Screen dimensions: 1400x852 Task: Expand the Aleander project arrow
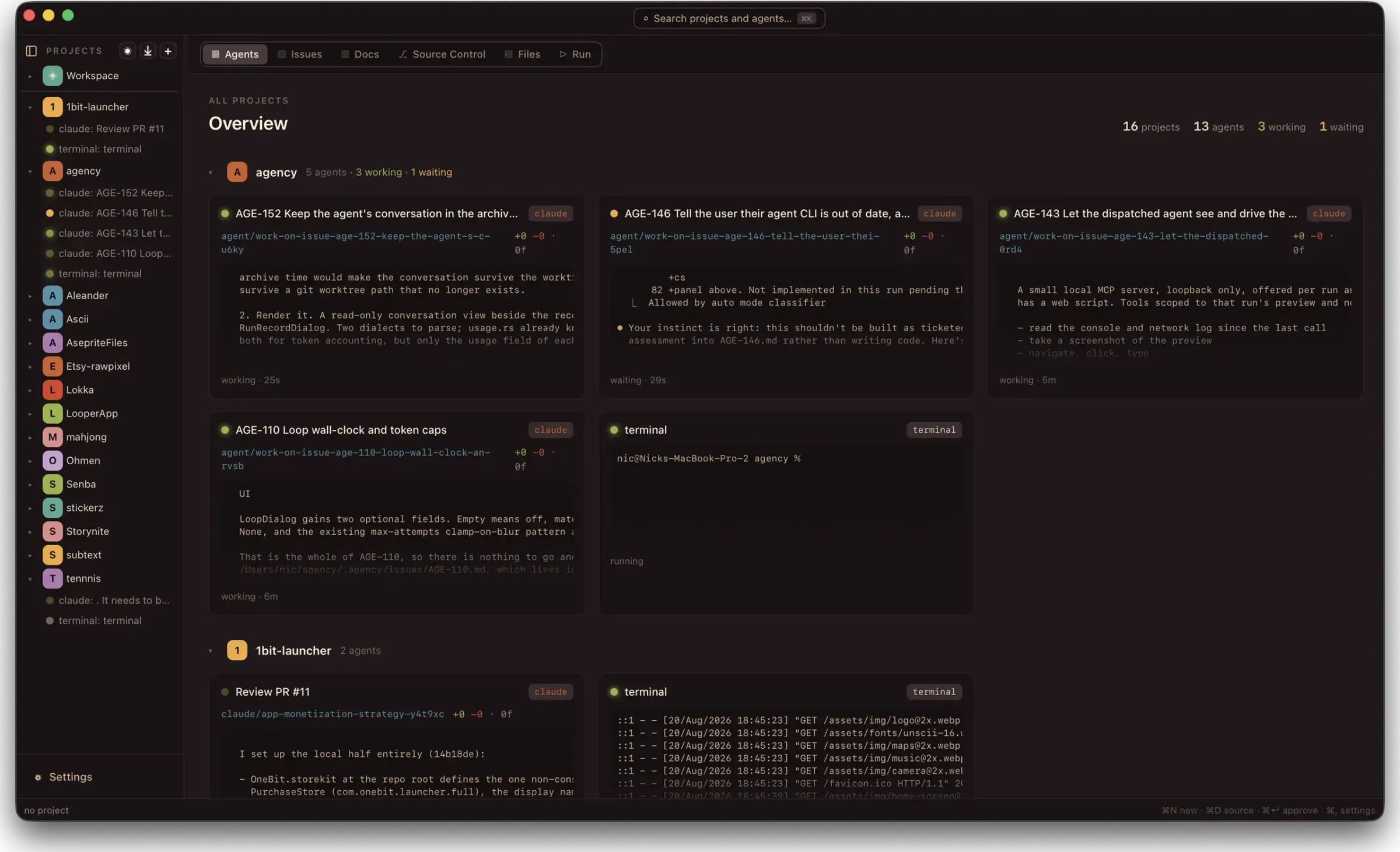(x=30, y=296)
